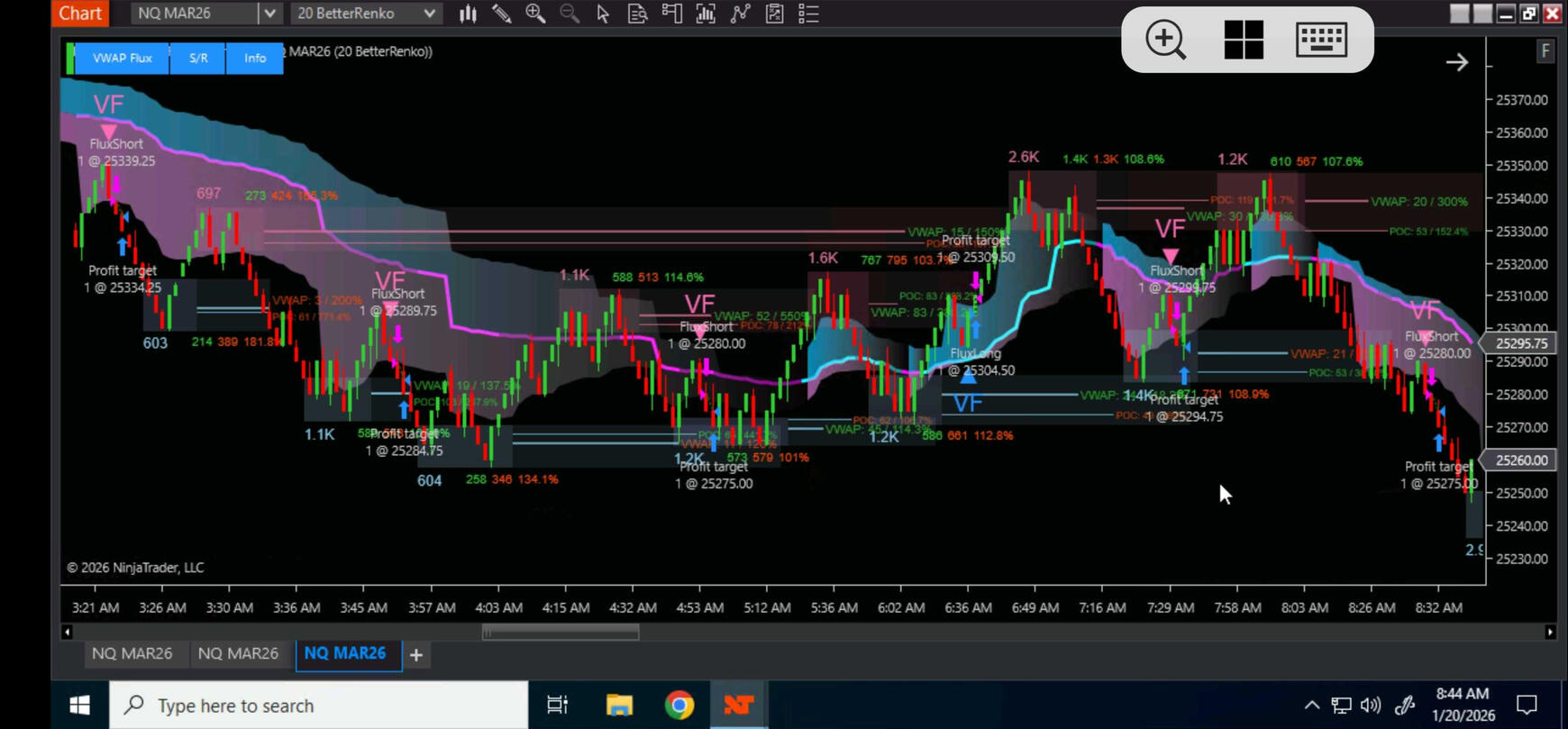The height and width of the screenshot is (729, 1568).
Task: Click the Info button on chart
Action: [x=255, y=58]
